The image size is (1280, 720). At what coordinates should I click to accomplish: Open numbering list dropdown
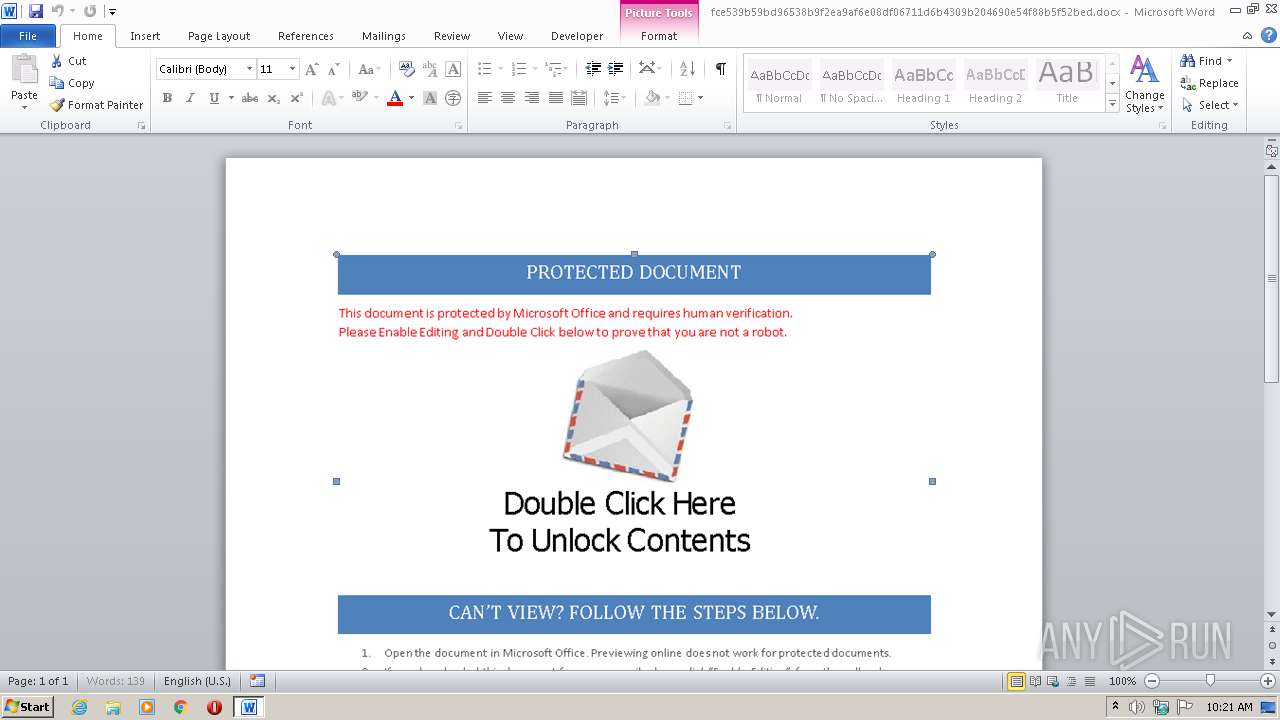tap(535, 69)
